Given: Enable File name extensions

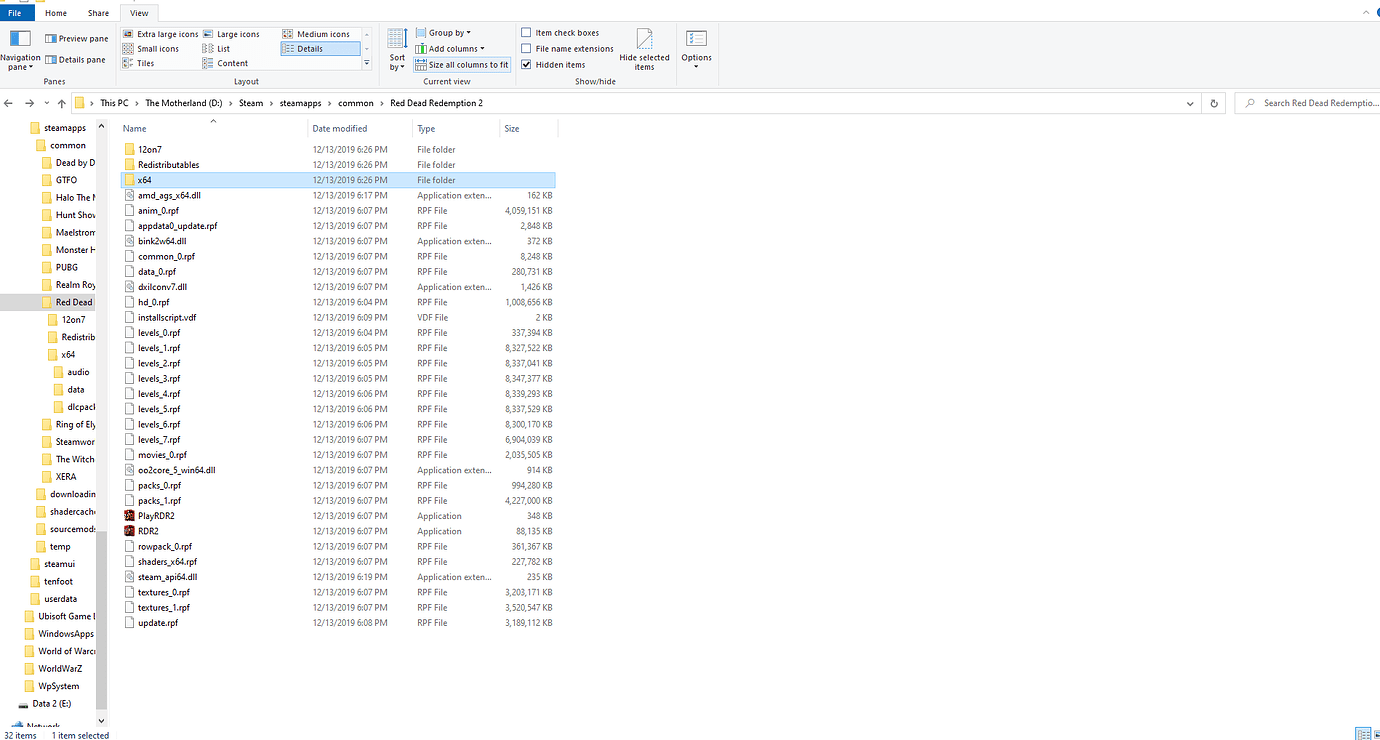Looking at the screenshot, I should coord(526,48).
